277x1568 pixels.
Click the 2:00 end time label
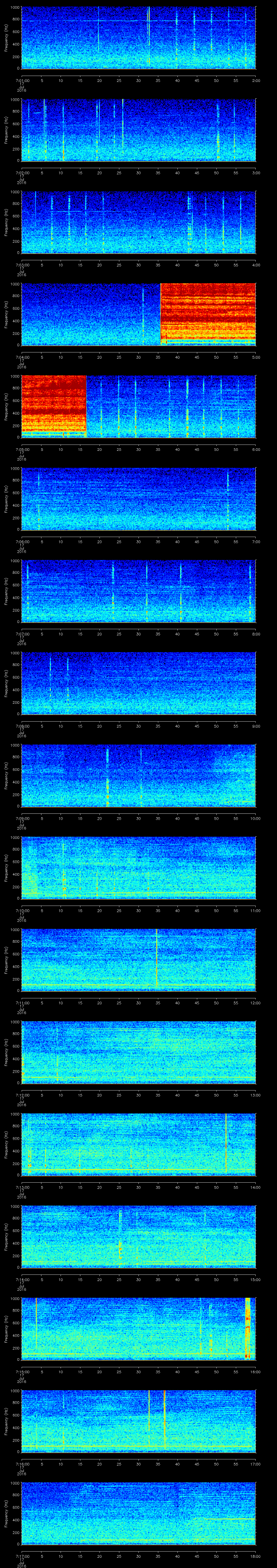(x=256, y=80)
